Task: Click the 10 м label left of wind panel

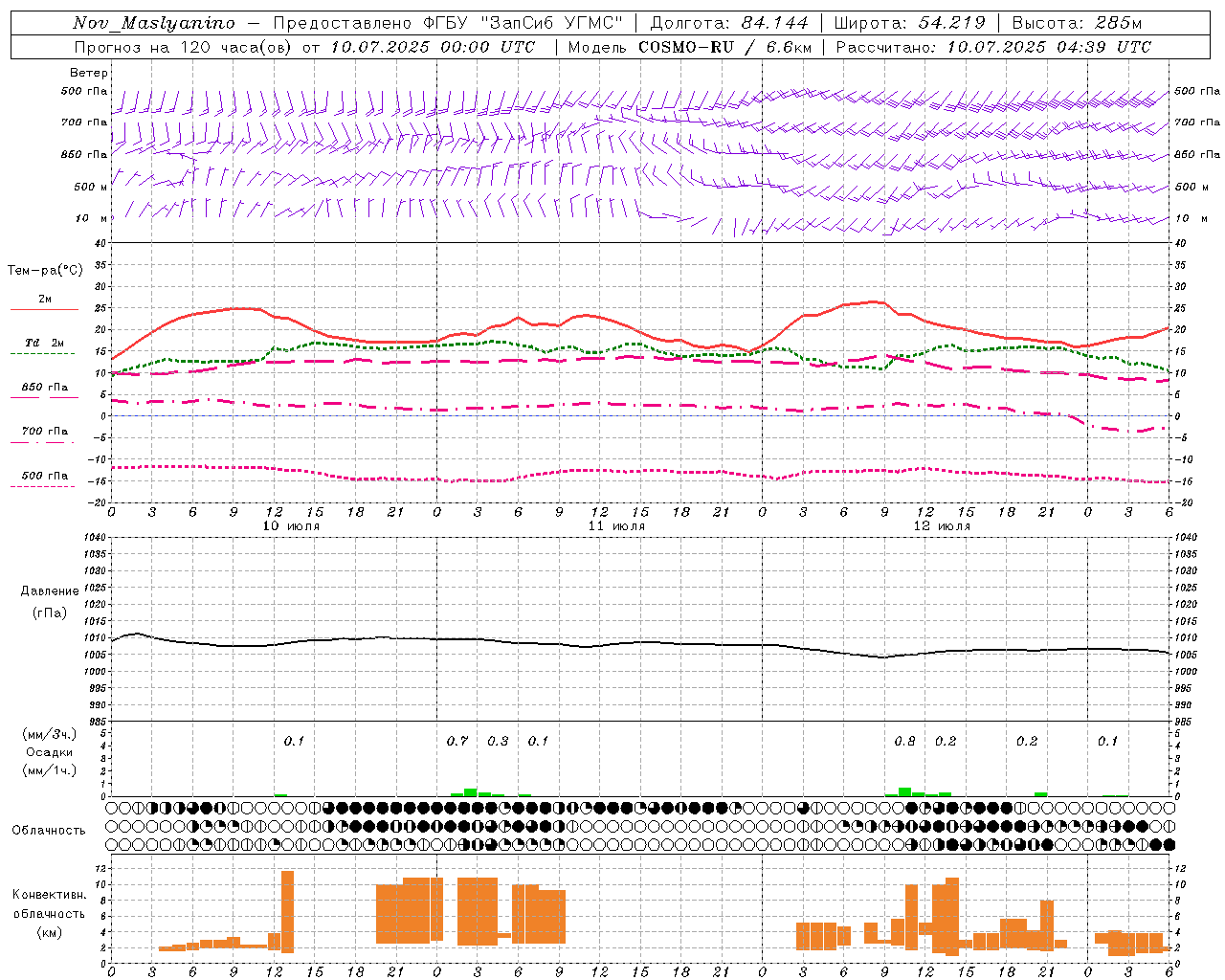Action: (x=92, y=218)
